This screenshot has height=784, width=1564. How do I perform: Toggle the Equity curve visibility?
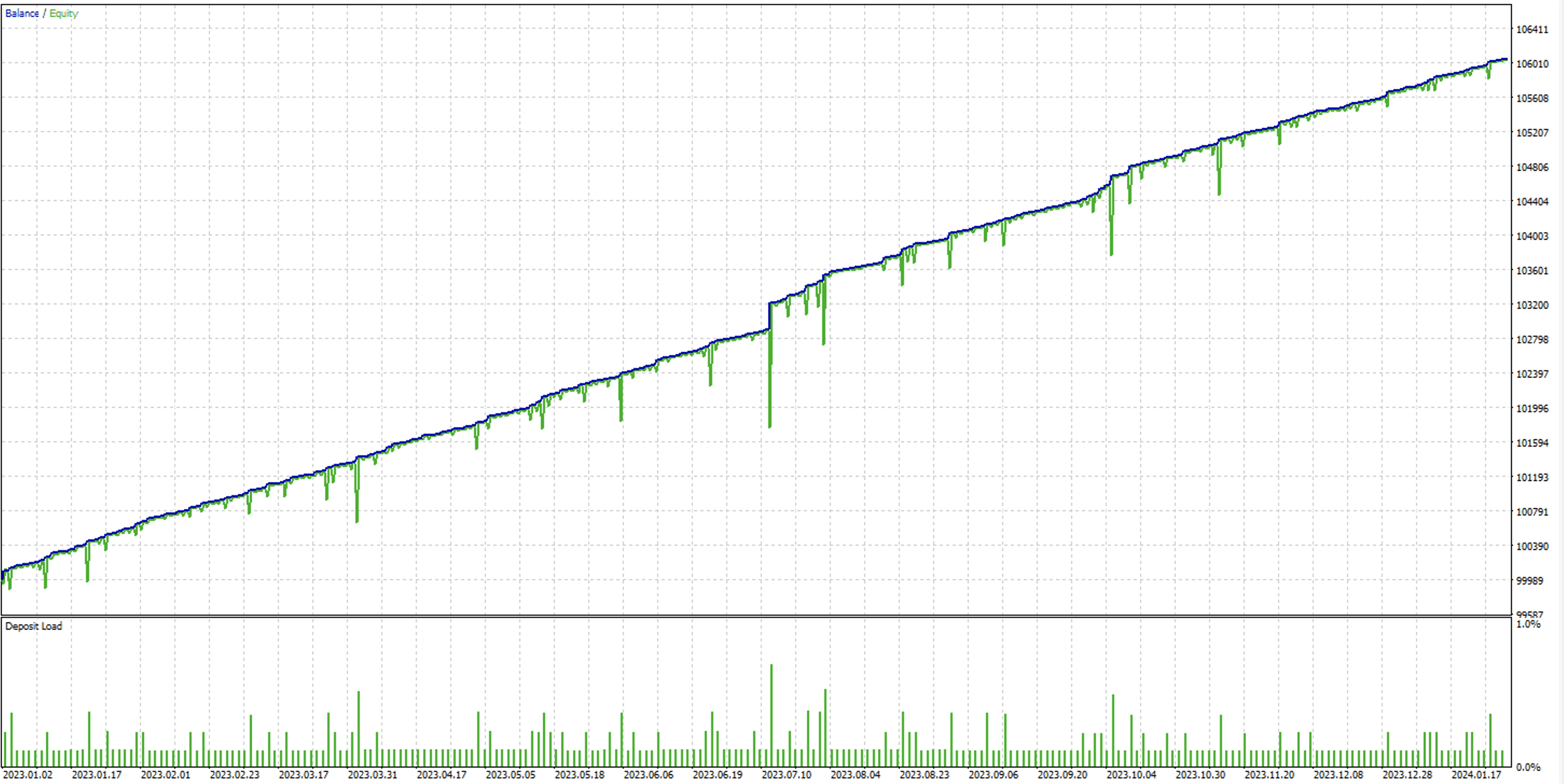pyautogui.click(x=65, y=13)
